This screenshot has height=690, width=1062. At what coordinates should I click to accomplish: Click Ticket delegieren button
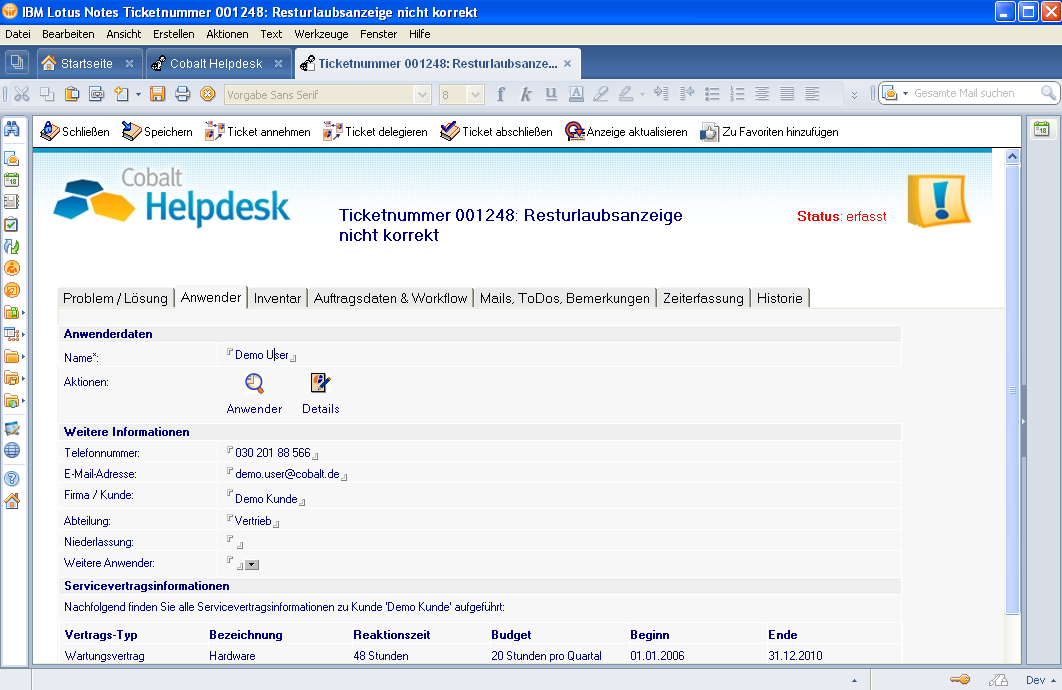375,131
